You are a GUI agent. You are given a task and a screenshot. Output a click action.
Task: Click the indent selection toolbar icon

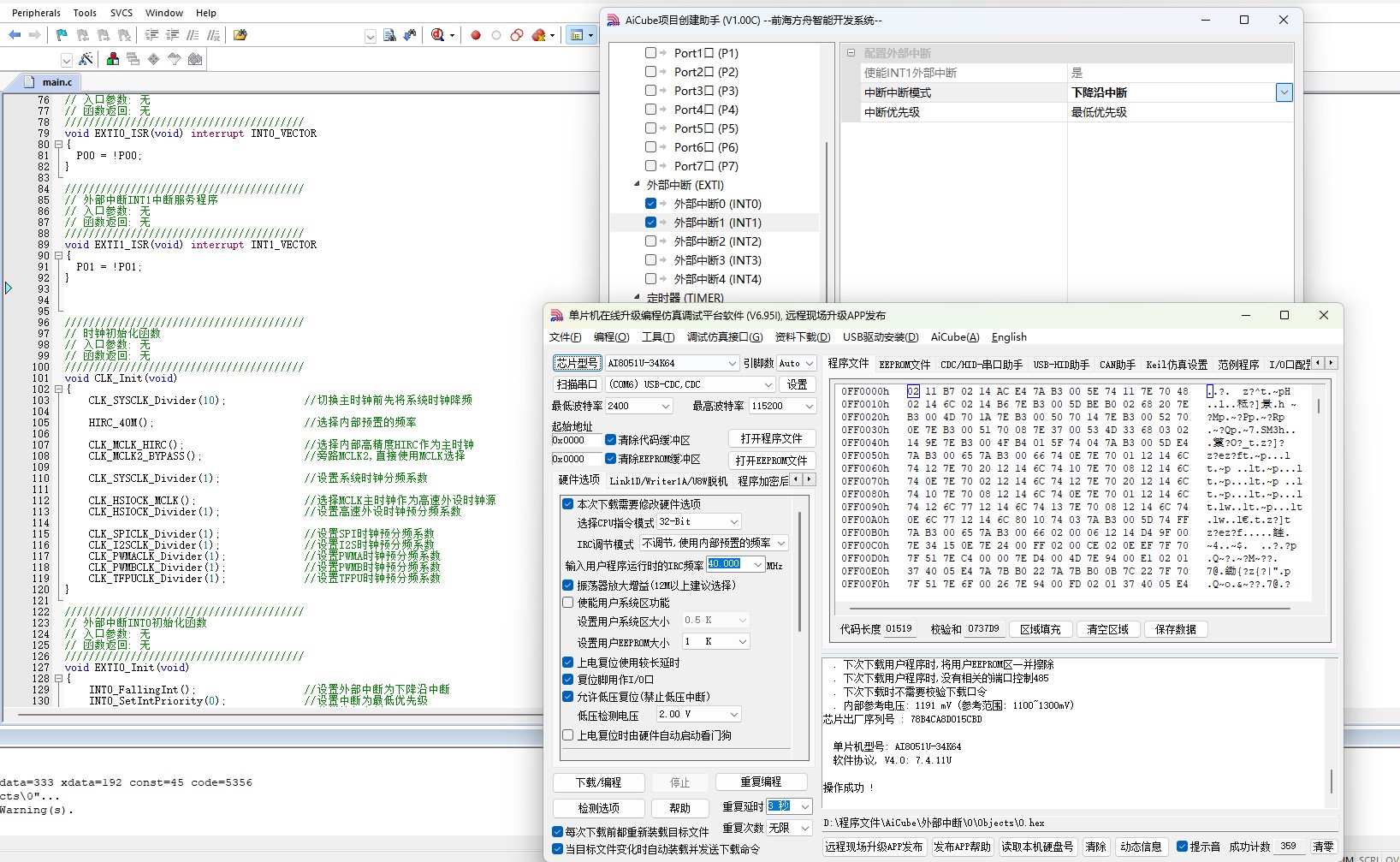(151, 35)
